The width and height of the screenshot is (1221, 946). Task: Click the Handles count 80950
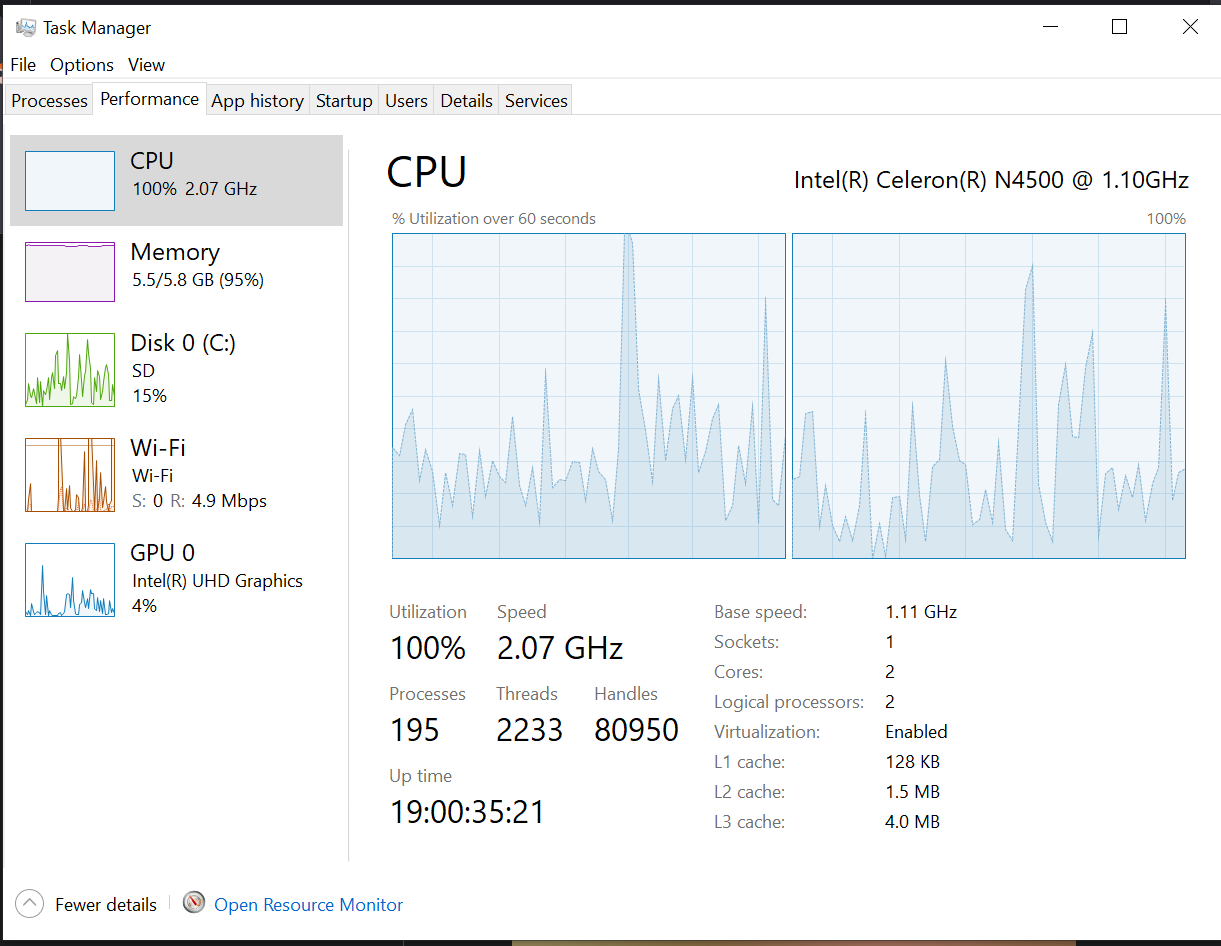click(637, 730)
